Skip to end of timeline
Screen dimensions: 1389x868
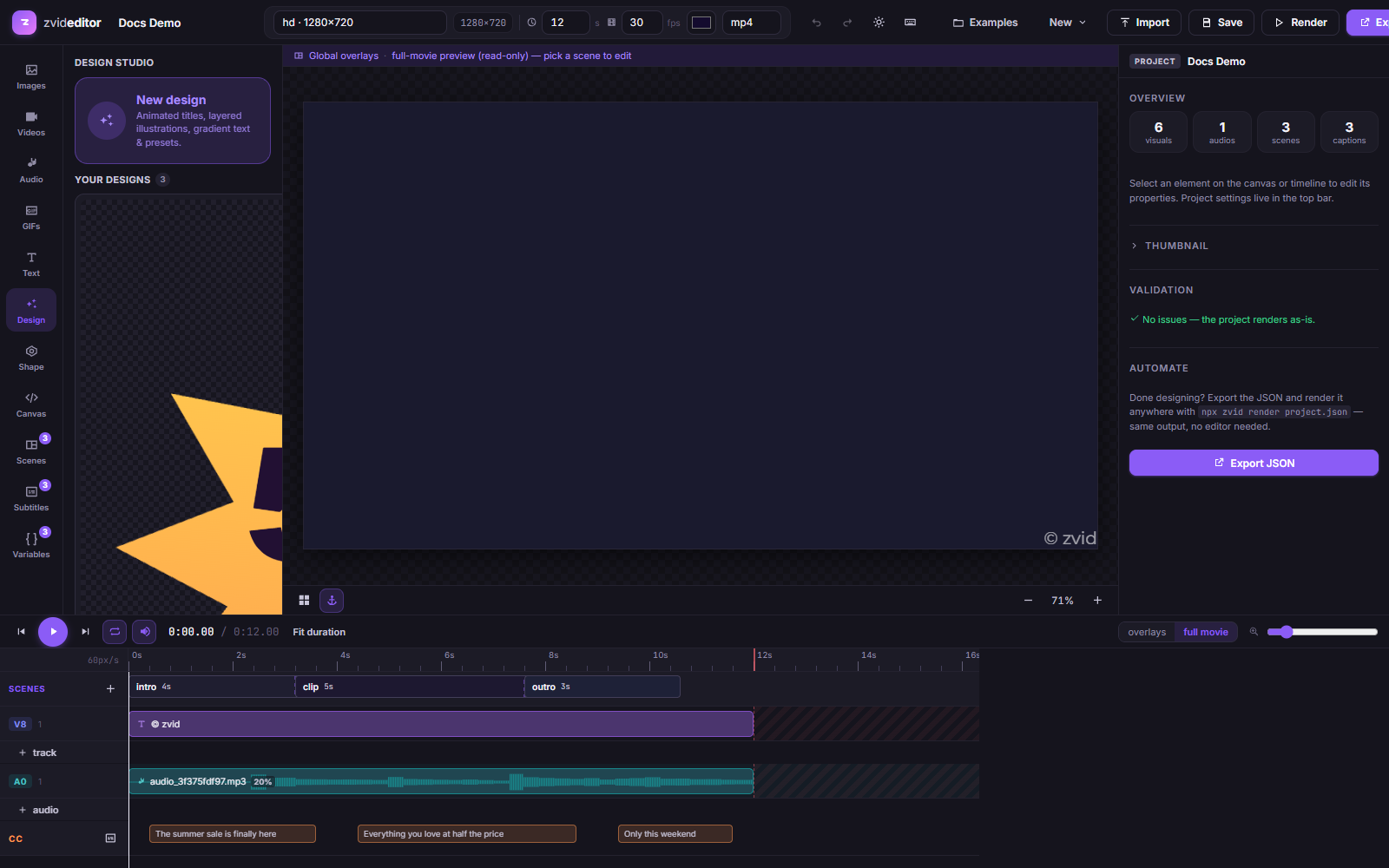(x=85, y=632)
